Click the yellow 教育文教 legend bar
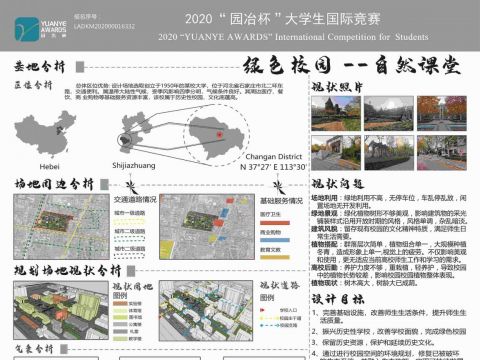Screen dimensions: 480x360 coord(275,257)
